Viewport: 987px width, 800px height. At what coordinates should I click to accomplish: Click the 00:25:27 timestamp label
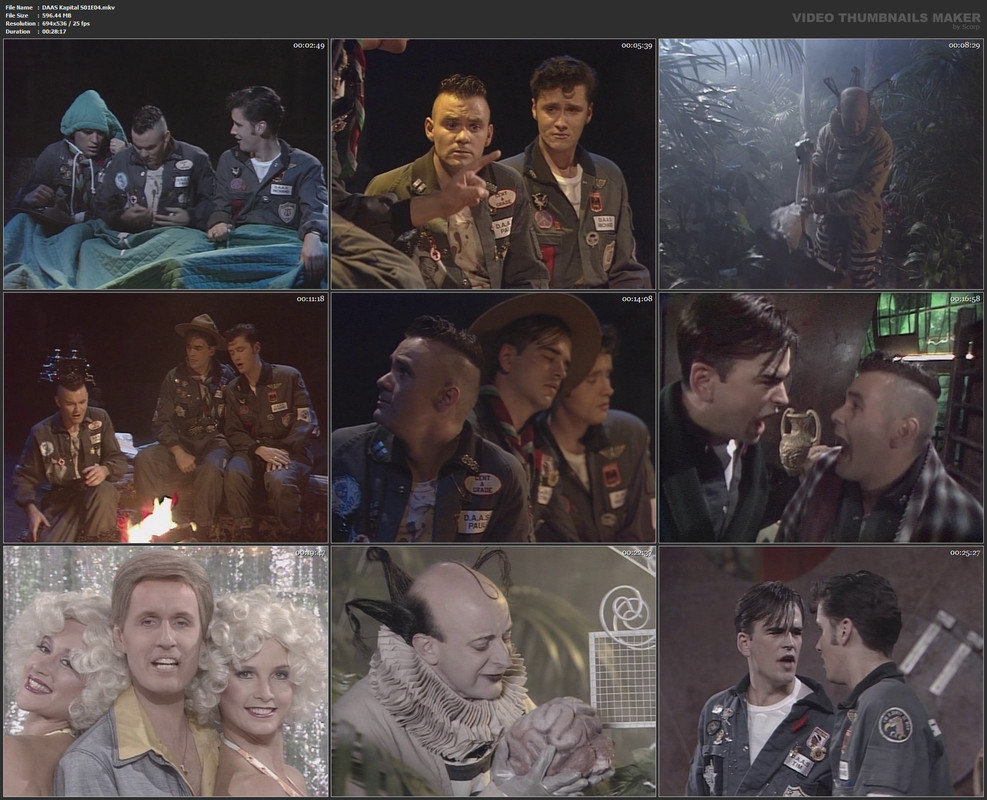click(965, 553)
